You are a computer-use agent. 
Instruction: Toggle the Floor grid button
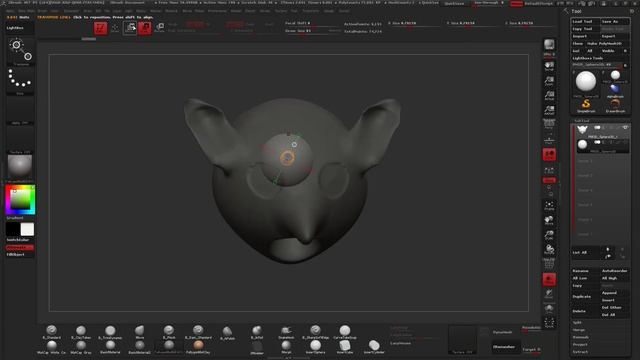pyautogui.click(x=549, y=140)
